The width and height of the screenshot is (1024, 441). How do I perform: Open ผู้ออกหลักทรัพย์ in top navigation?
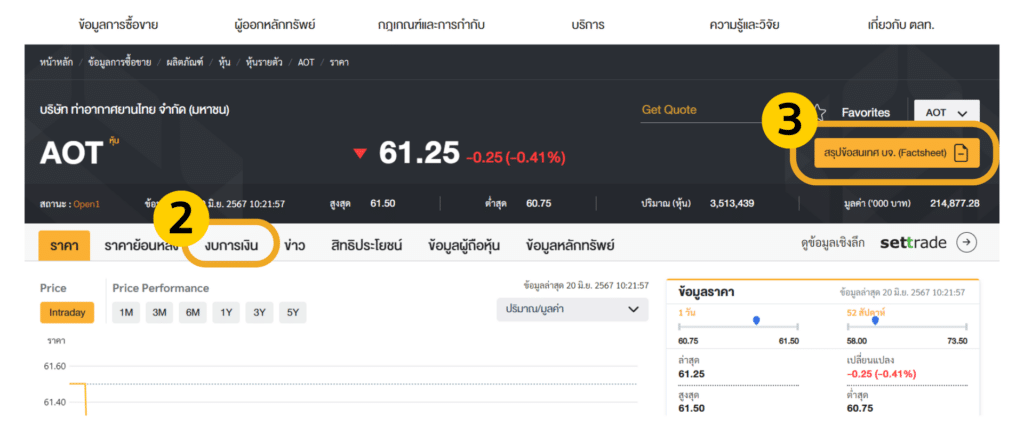(x=275, y=25)
